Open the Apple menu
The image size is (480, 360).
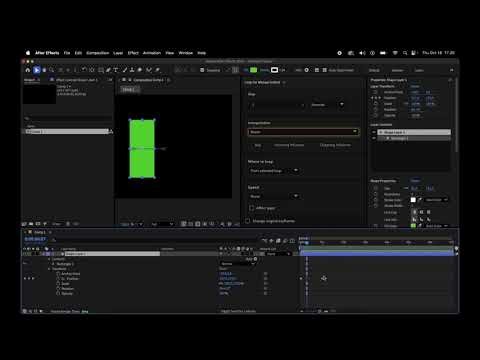pyautogui.click(x=28, y=53)
